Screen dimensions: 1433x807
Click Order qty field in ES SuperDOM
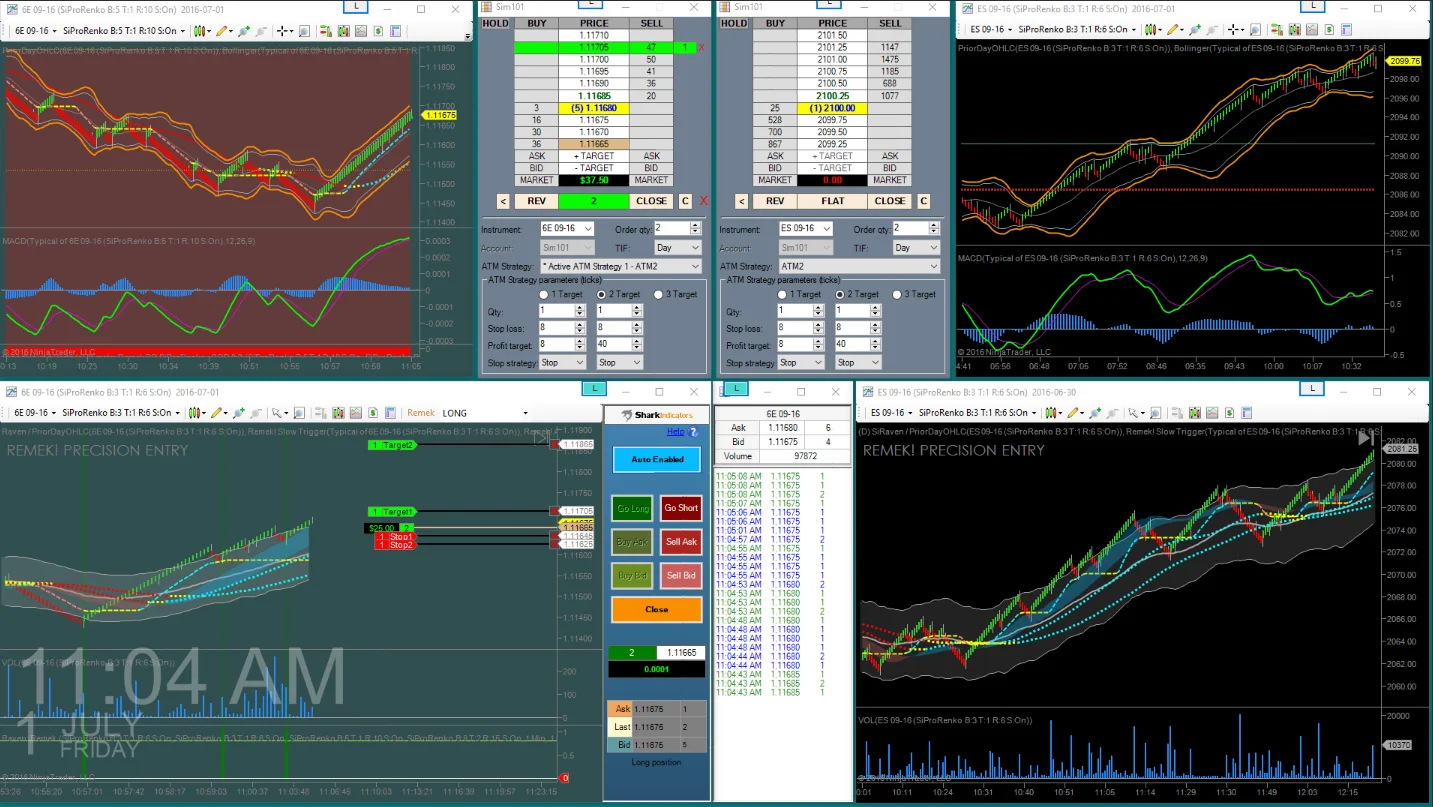pos(917,229)
